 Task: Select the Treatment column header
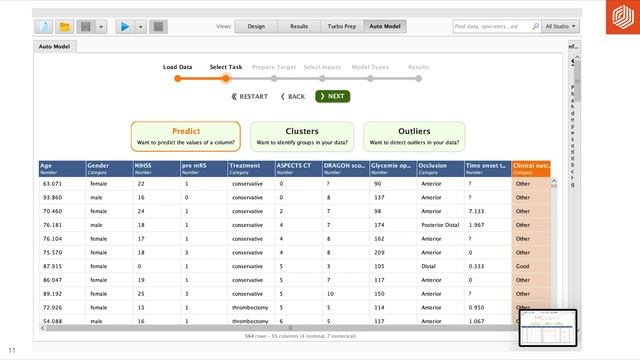251,169
